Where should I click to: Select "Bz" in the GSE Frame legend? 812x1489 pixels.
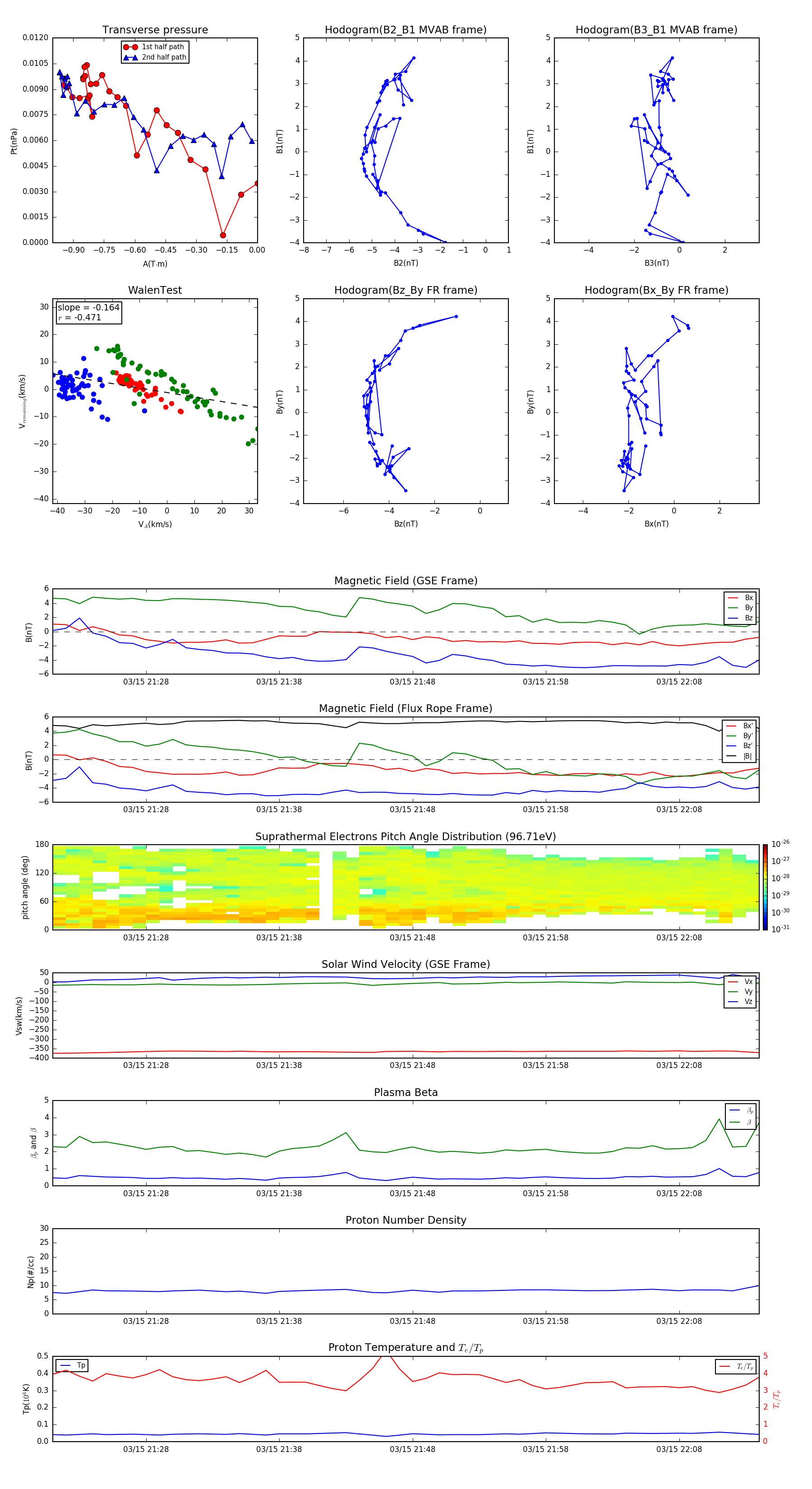(741, 618)
